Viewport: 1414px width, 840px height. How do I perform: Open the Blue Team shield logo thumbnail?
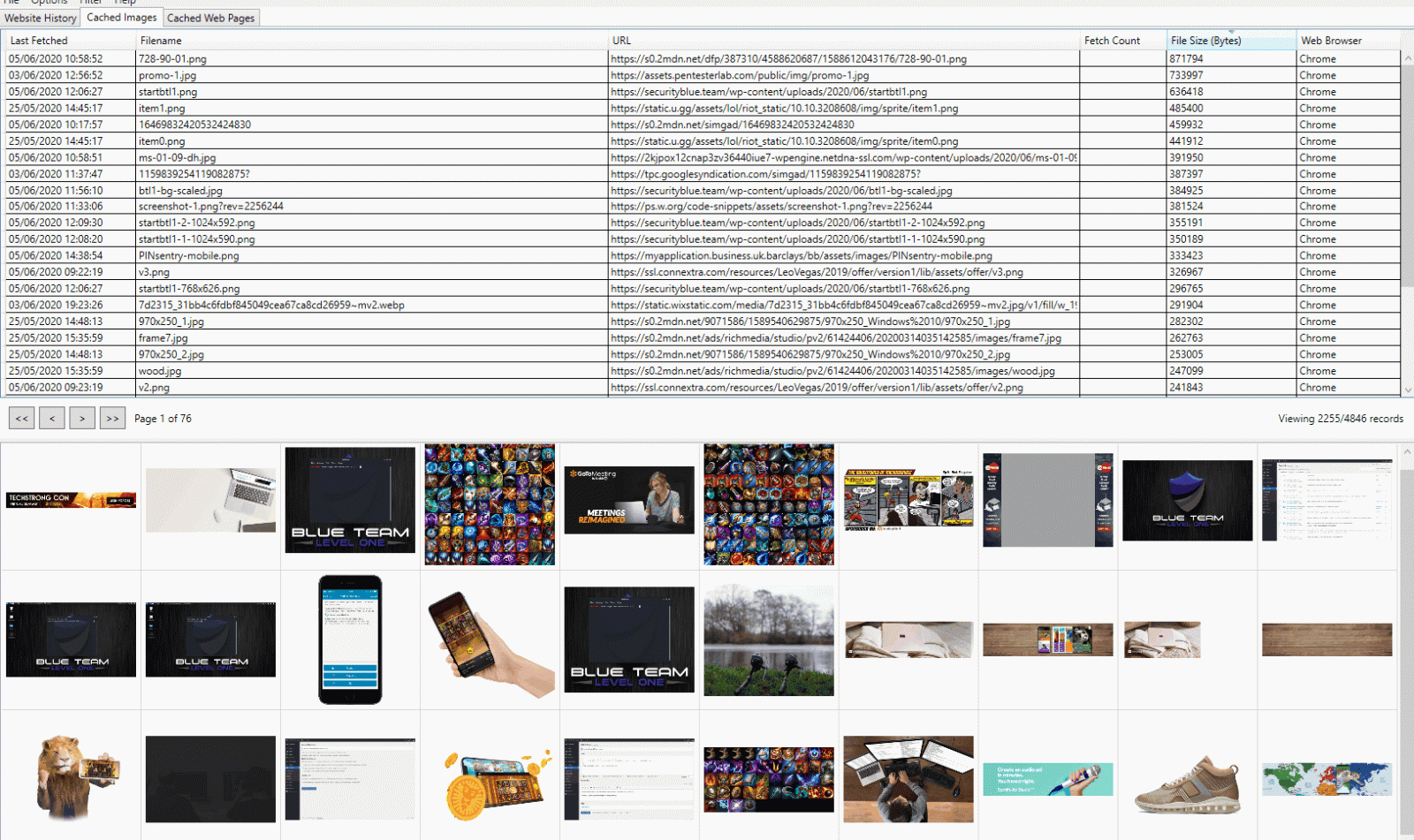coord(1188,500)
